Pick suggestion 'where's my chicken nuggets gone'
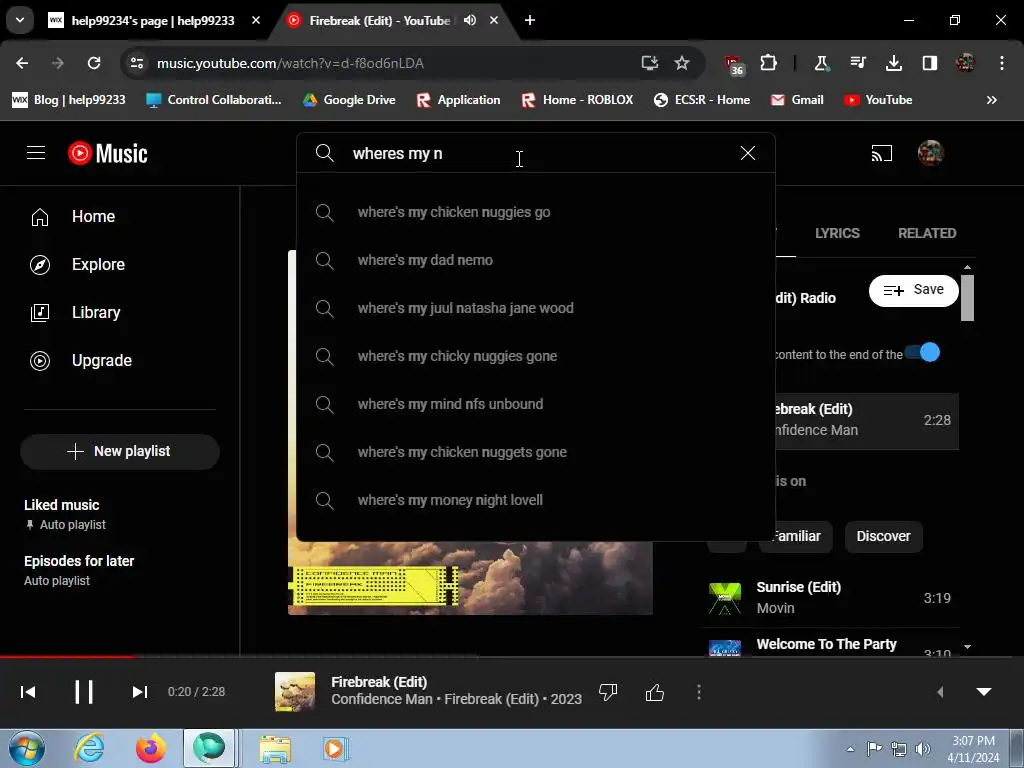Viewport: 1024px width, 768px height. coord(536,452)
